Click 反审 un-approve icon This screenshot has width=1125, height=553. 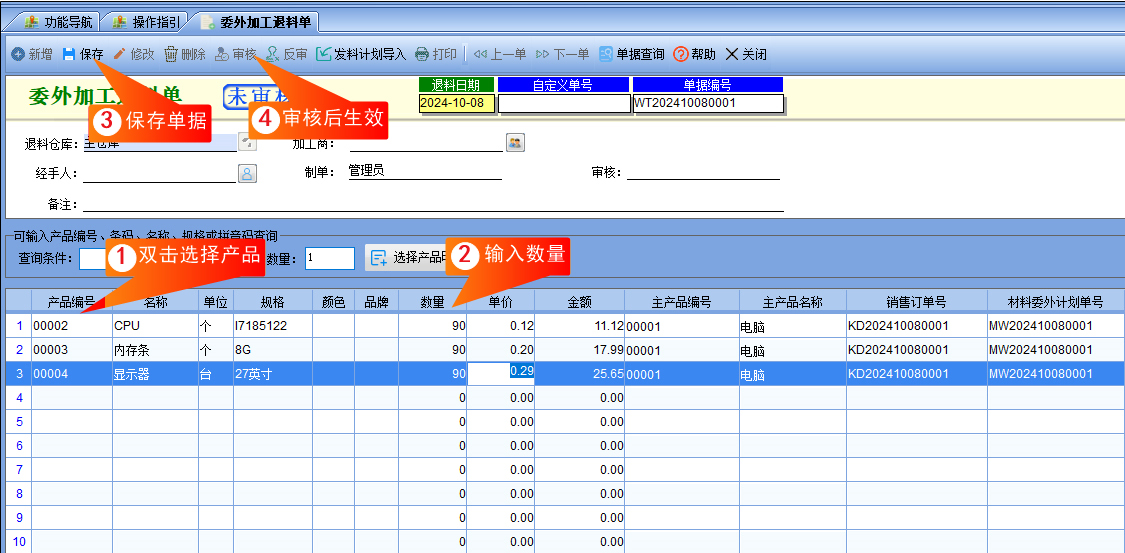273,54
